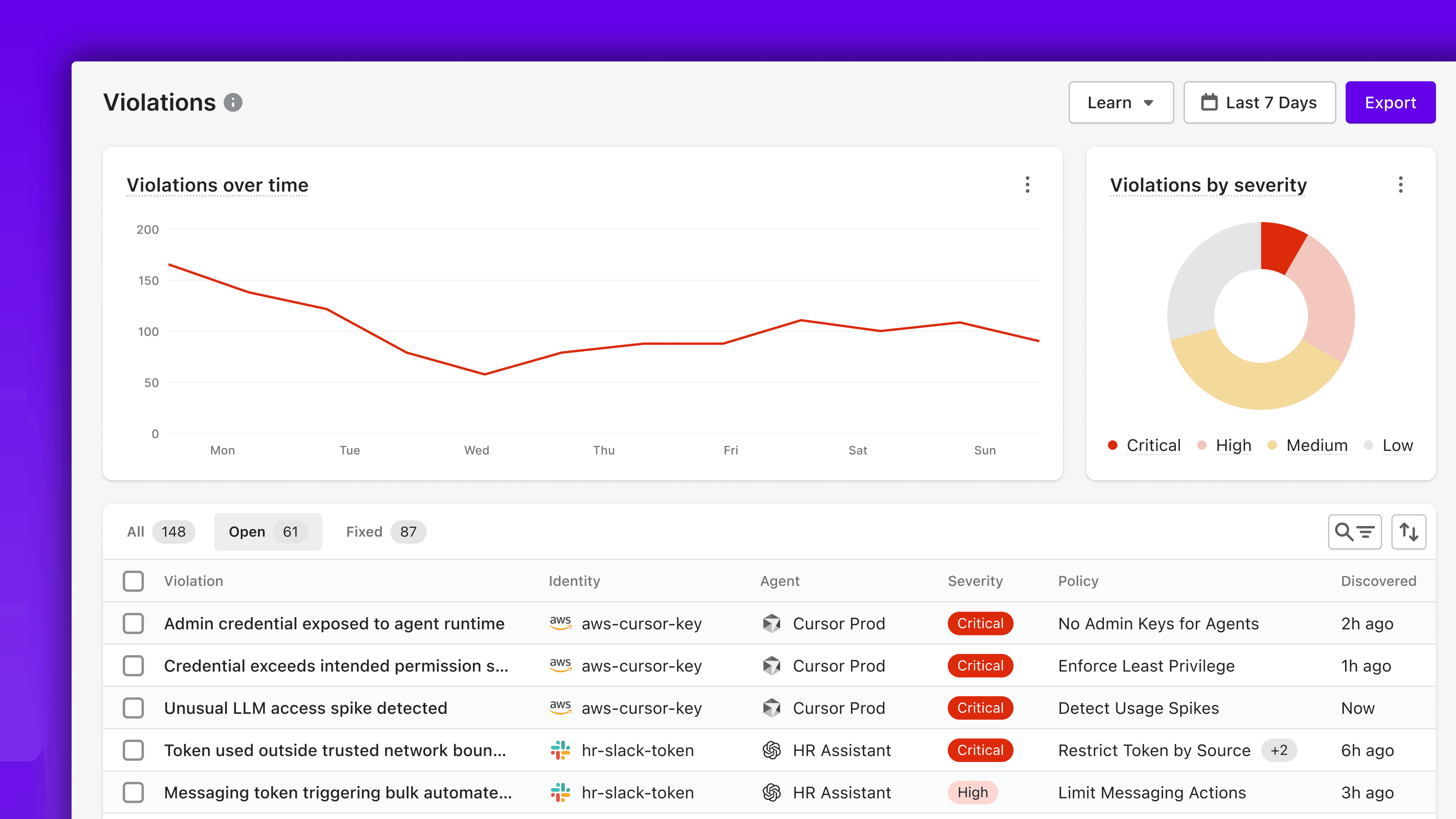Sort by the Identity column header
1456x819 pixels.
pos(574,581)
